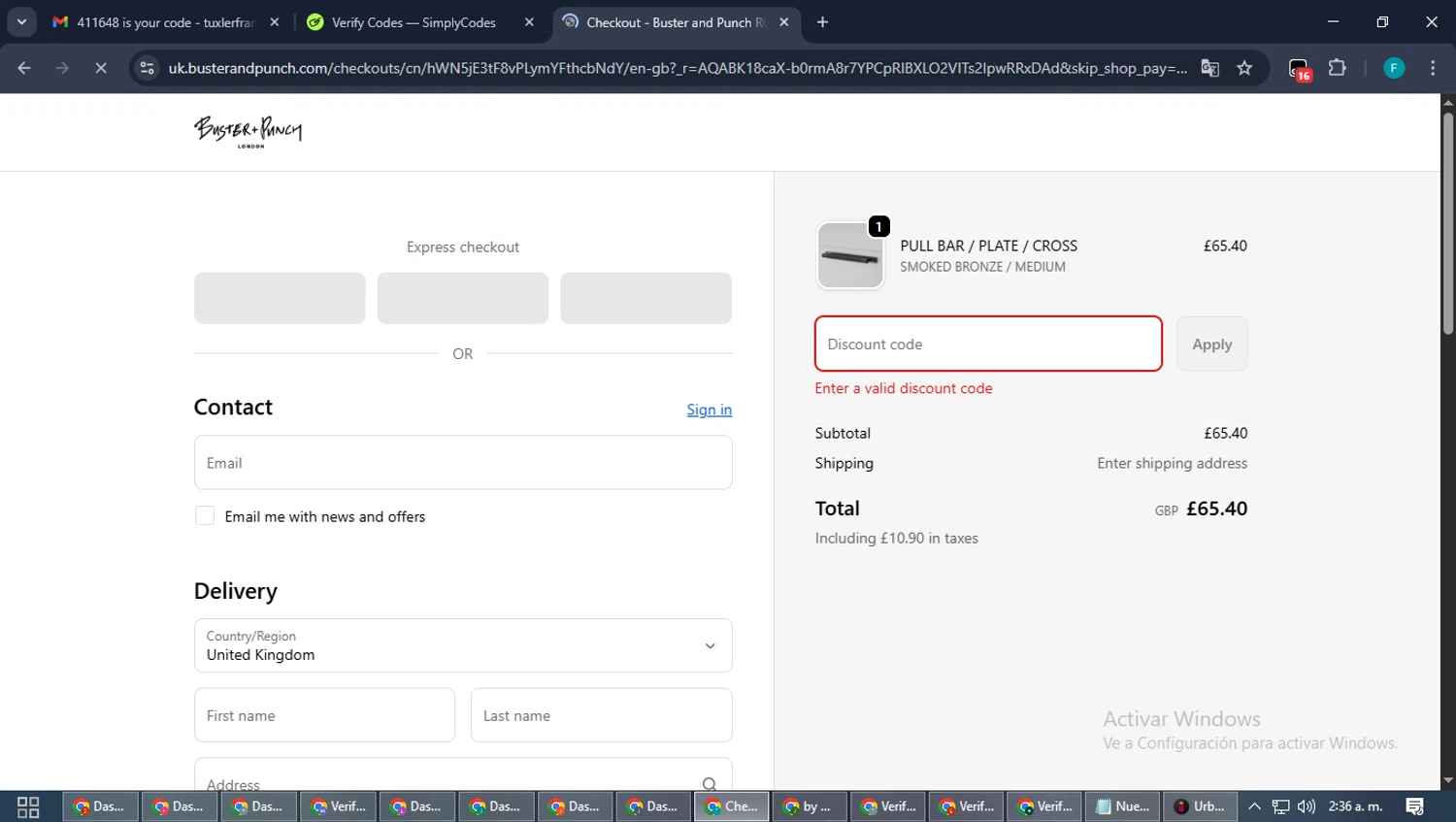Image resolution: width=1456 pixels, height=822 pixels.
Task: Click the 'Enter shipping address' text
Action: [1173, 463]
